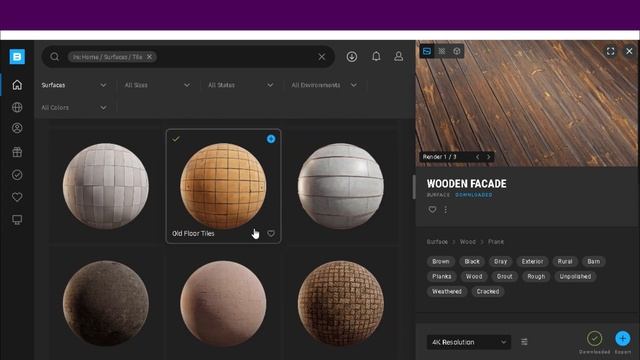The image size is (640, 360).
Task: Open the third preview mode icon
Action: (457, 51)
